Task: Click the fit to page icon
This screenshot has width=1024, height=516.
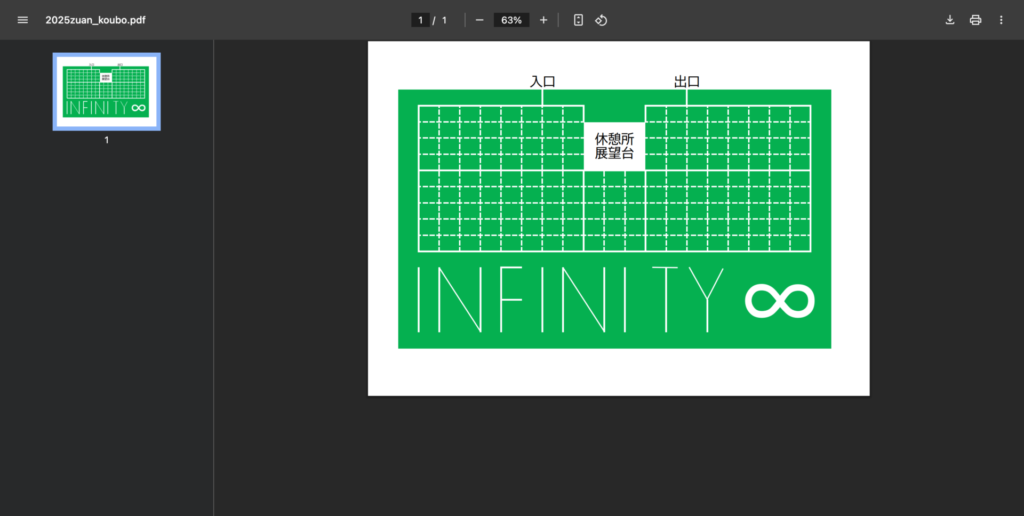Action: tap(578, 20)
